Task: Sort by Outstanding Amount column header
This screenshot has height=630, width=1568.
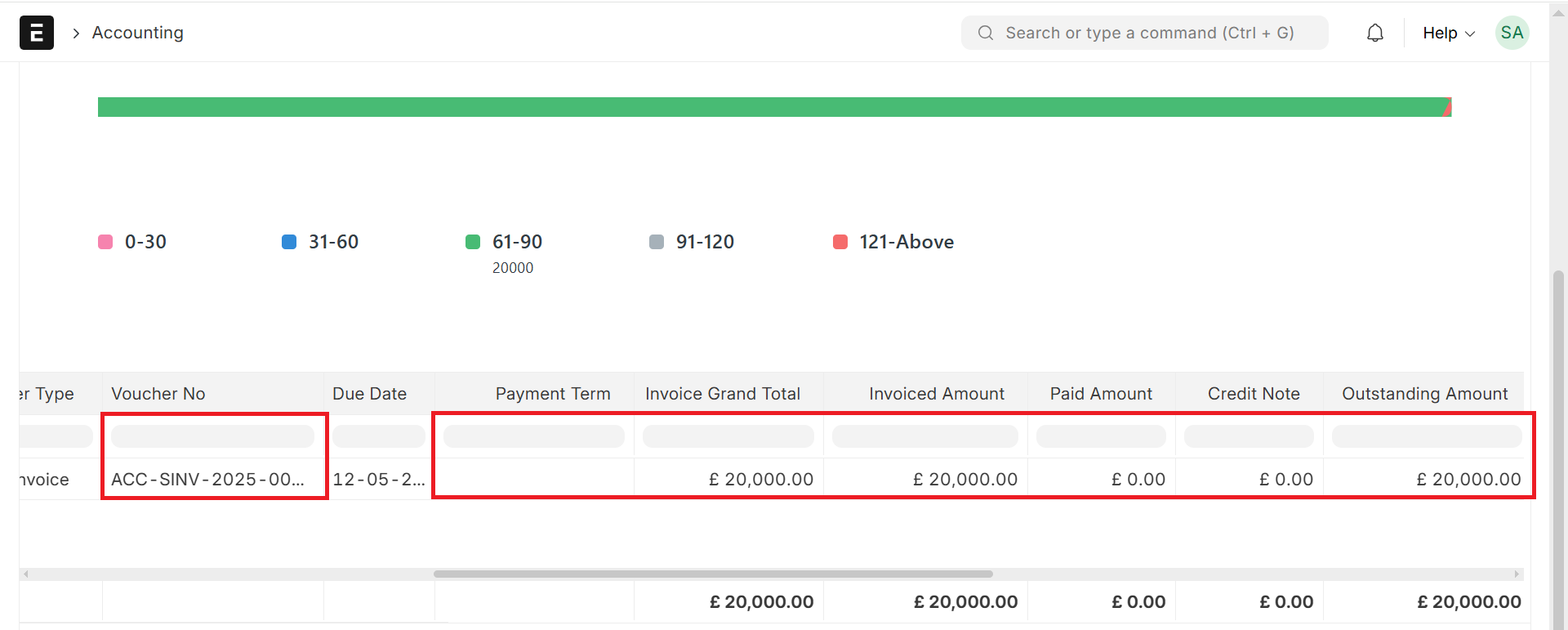Action: click(1424, 394)
